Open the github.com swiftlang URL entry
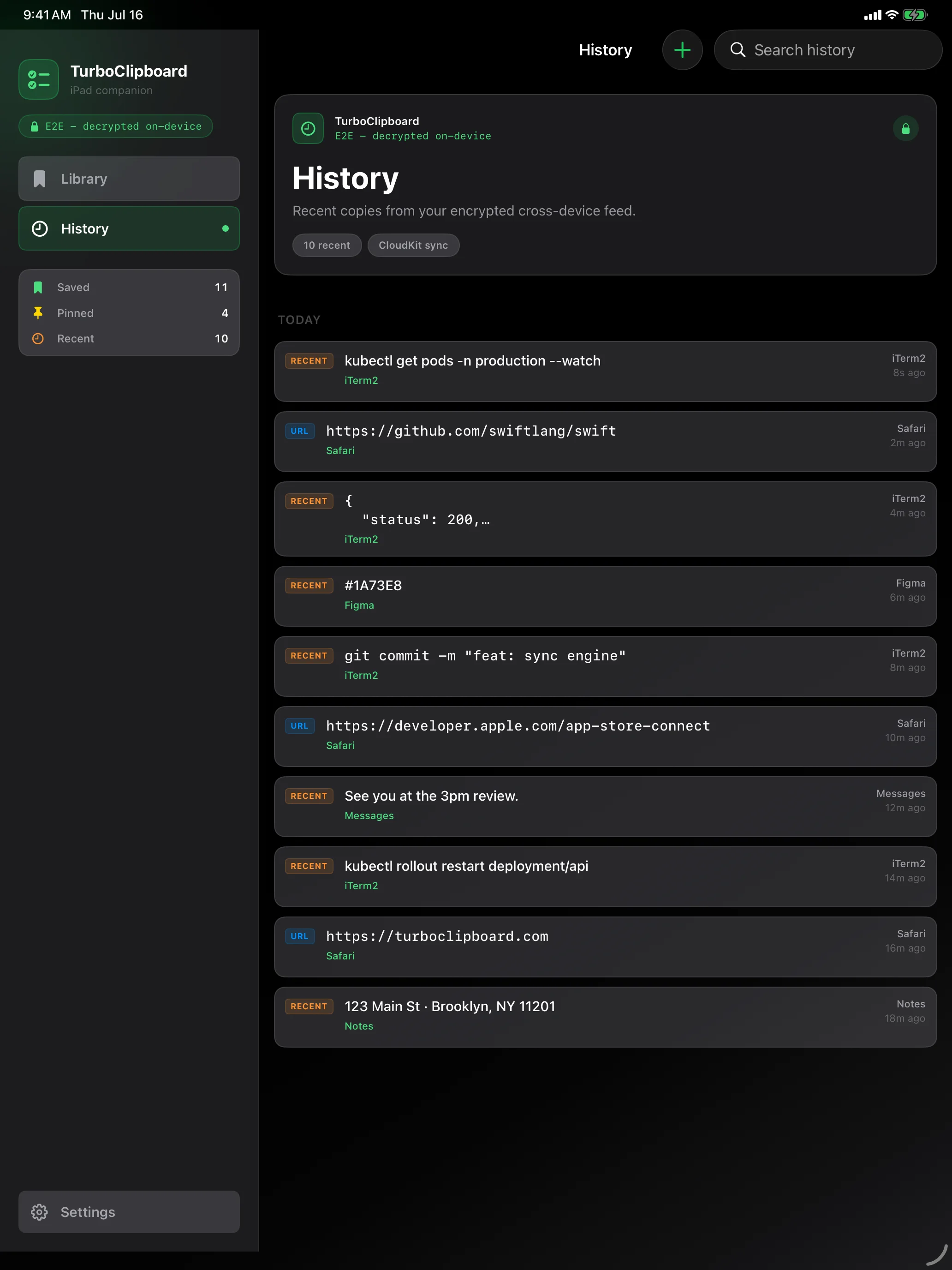 click(606, 442)
